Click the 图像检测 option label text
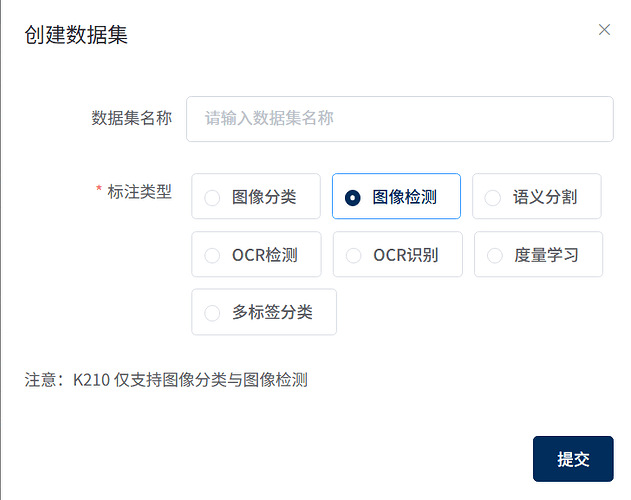The image size is (631, 500). click(405, 197)
